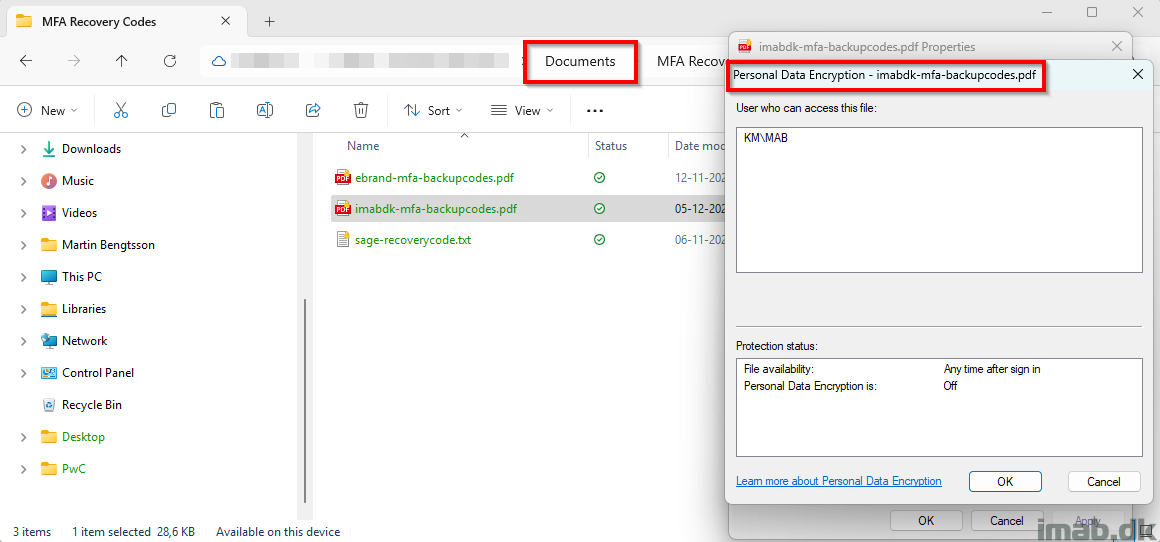This screenshot has height=542, width=1160.
Task: Click the Cut scissors icon
Action: [121, 110]
